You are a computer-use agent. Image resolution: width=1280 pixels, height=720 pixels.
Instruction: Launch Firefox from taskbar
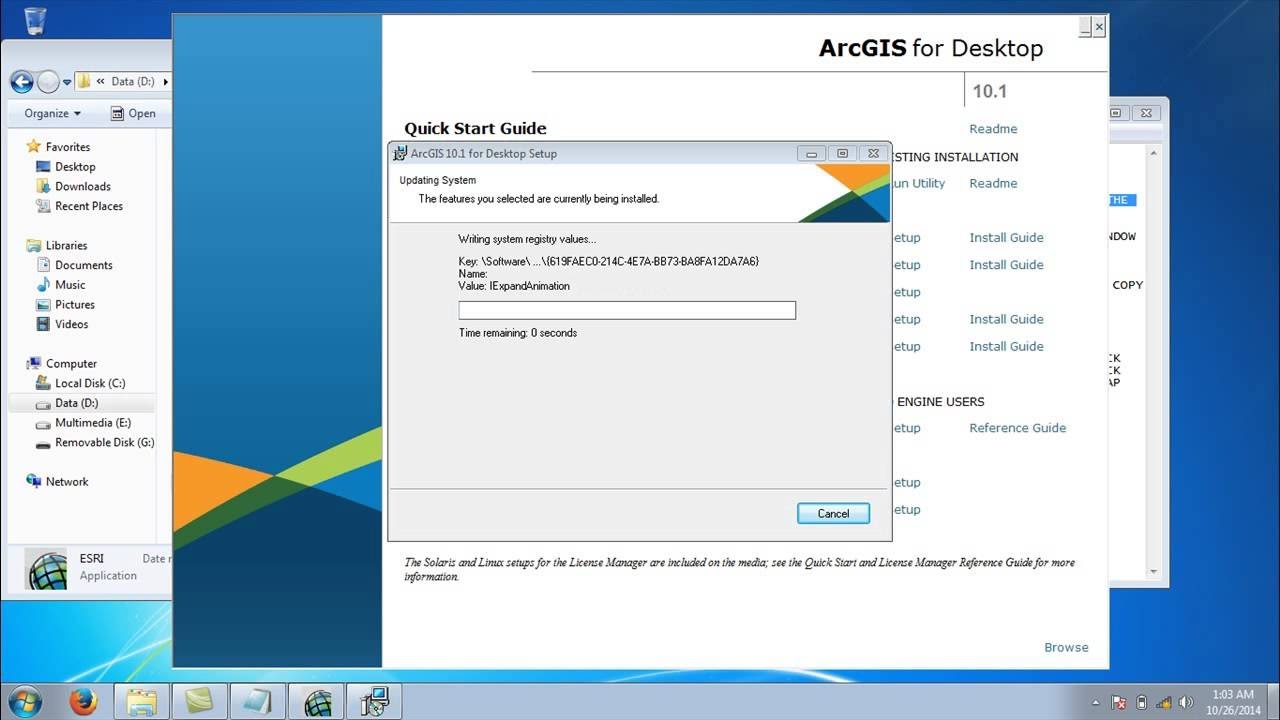click(x=84, y=701)
